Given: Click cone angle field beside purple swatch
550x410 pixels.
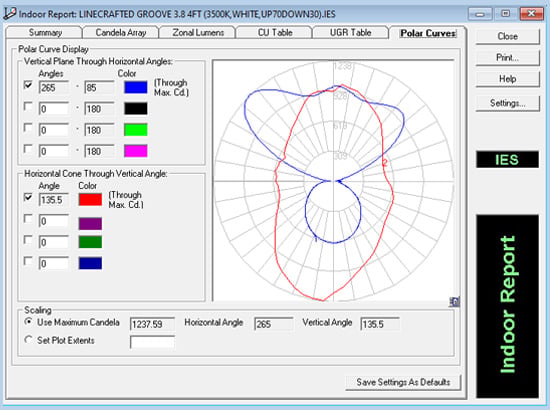Looking at the screenshot, I should click(x=54, y=221).
